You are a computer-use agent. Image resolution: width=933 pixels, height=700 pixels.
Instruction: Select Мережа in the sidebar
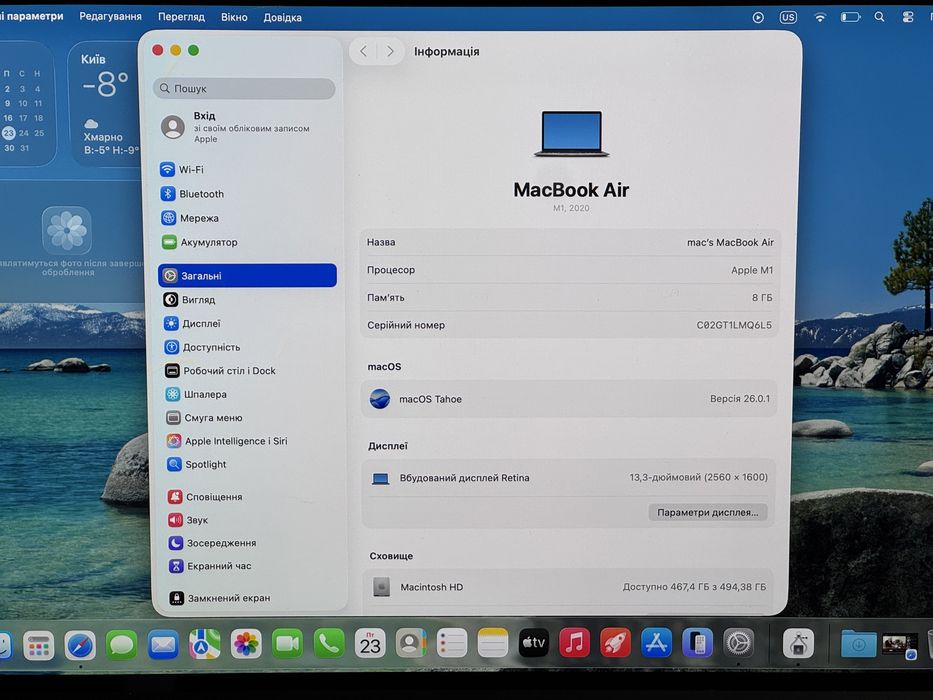click(x=247, y=218)
